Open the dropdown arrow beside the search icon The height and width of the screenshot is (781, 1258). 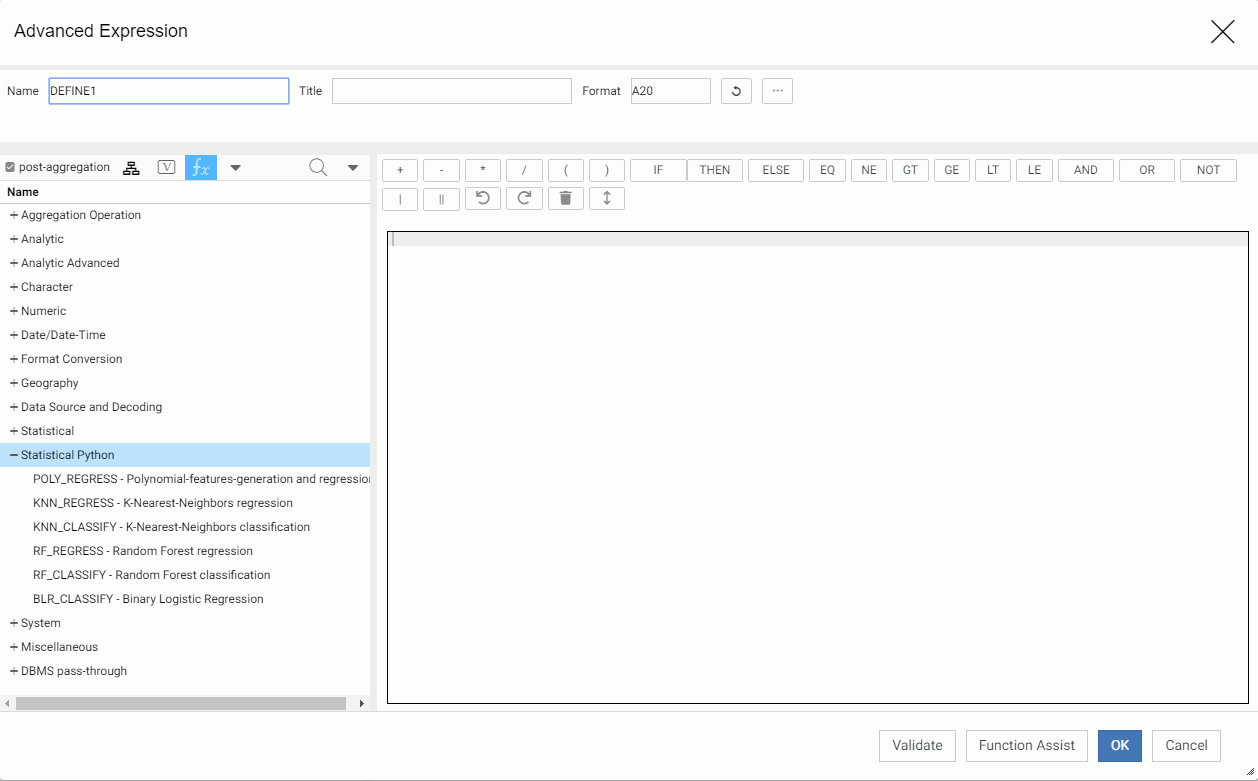[x=353, y=167]
